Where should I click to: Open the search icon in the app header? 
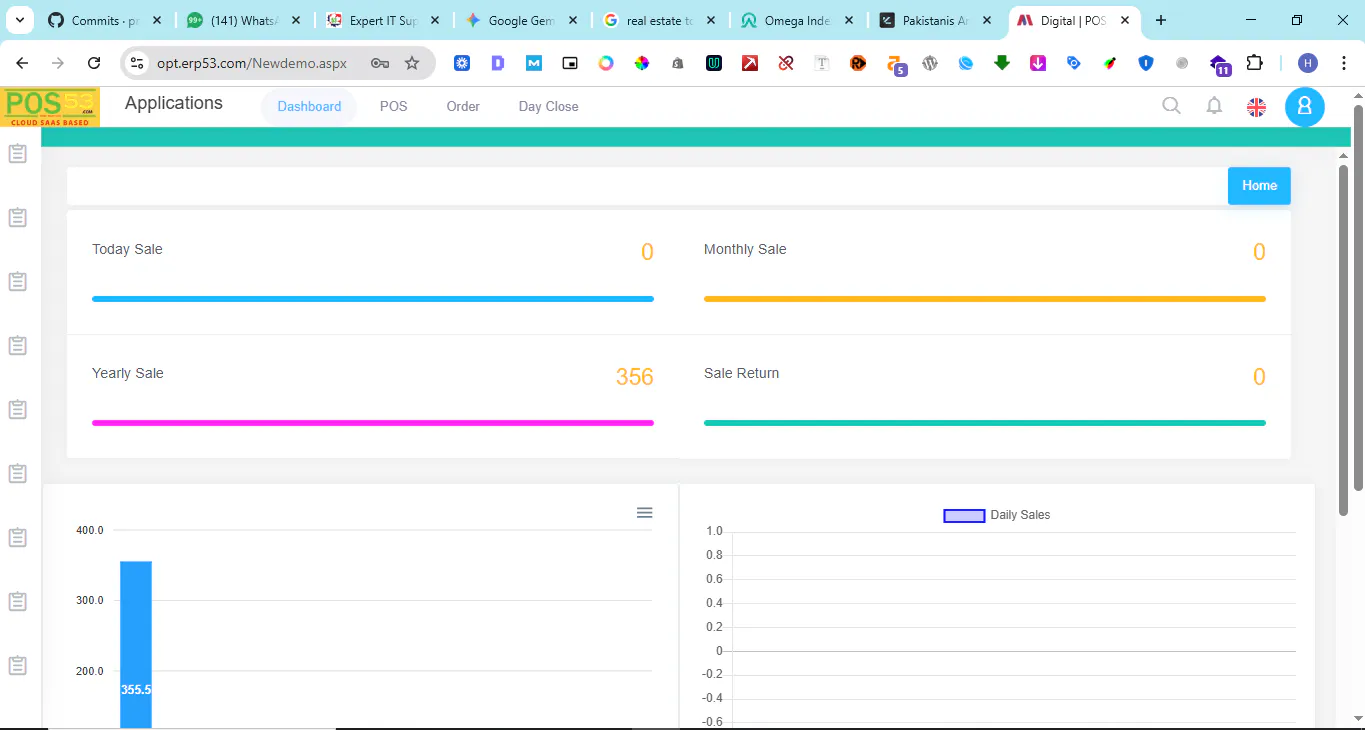(x=1171, y=105)
